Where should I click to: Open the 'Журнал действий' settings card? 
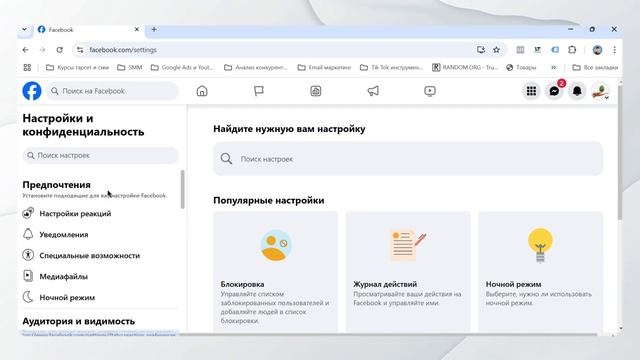click(408, 272)
